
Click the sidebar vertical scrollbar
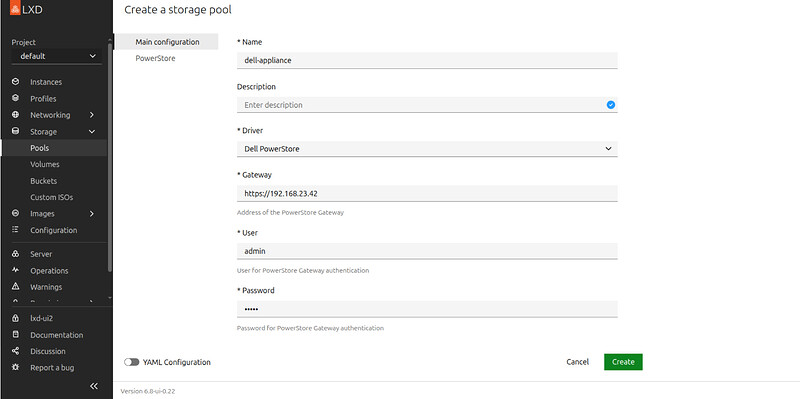point(110,158)
